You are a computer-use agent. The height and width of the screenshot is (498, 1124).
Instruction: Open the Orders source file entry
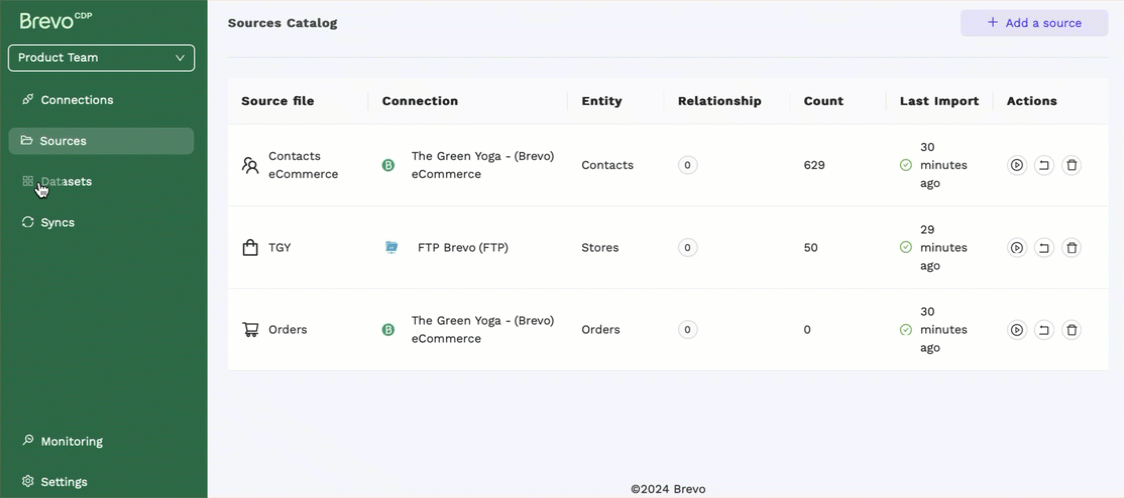[x=287, y=330]
